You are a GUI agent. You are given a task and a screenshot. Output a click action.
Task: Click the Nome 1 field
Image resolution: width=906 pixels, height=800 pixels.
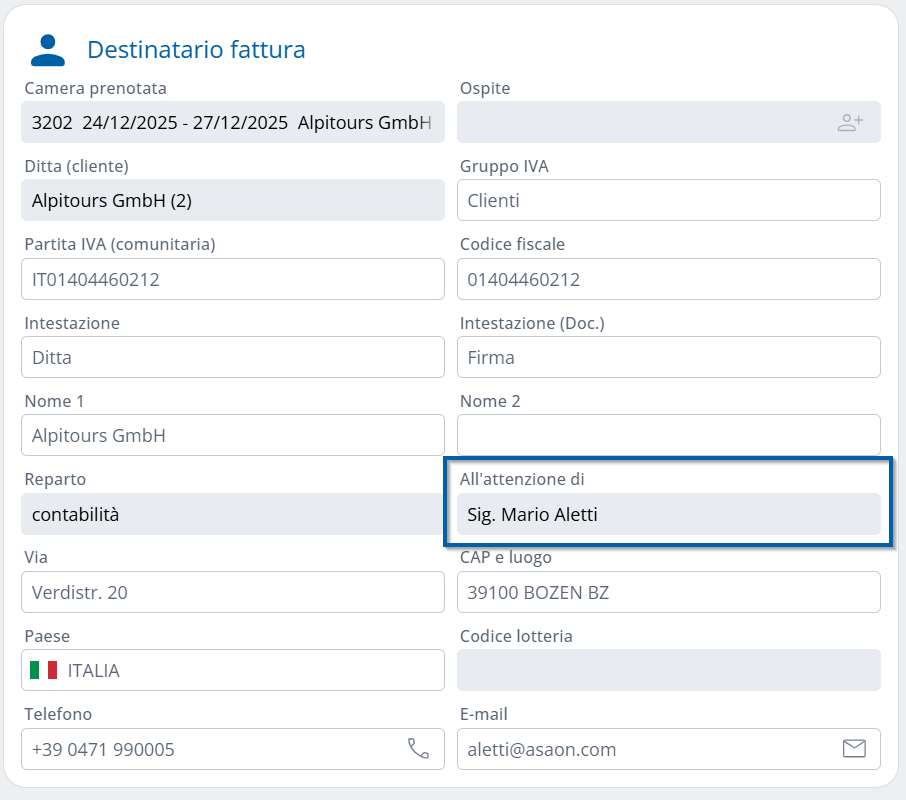click(x=232, y=435)
